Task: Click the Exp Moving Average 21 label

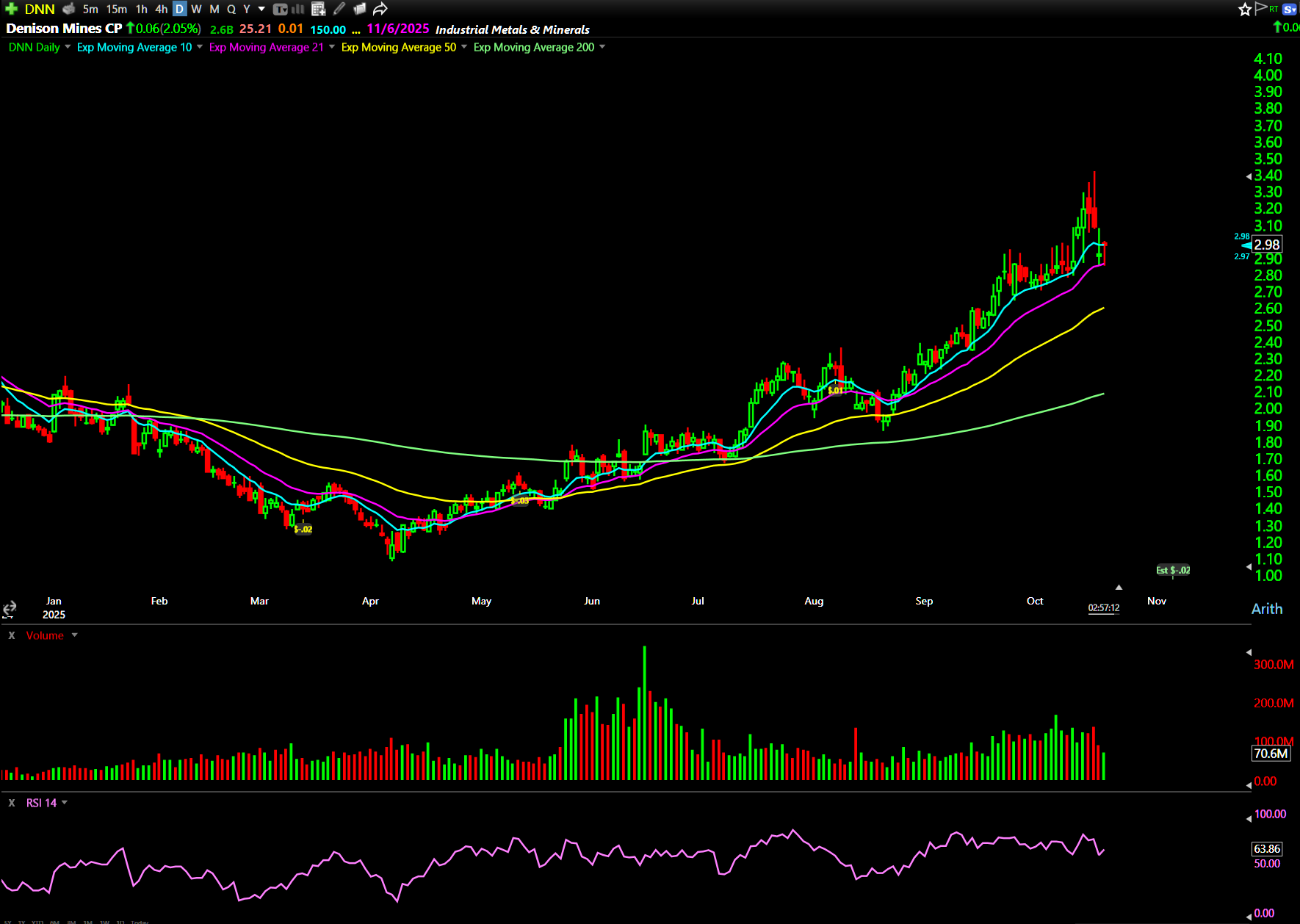Action: 266,47
